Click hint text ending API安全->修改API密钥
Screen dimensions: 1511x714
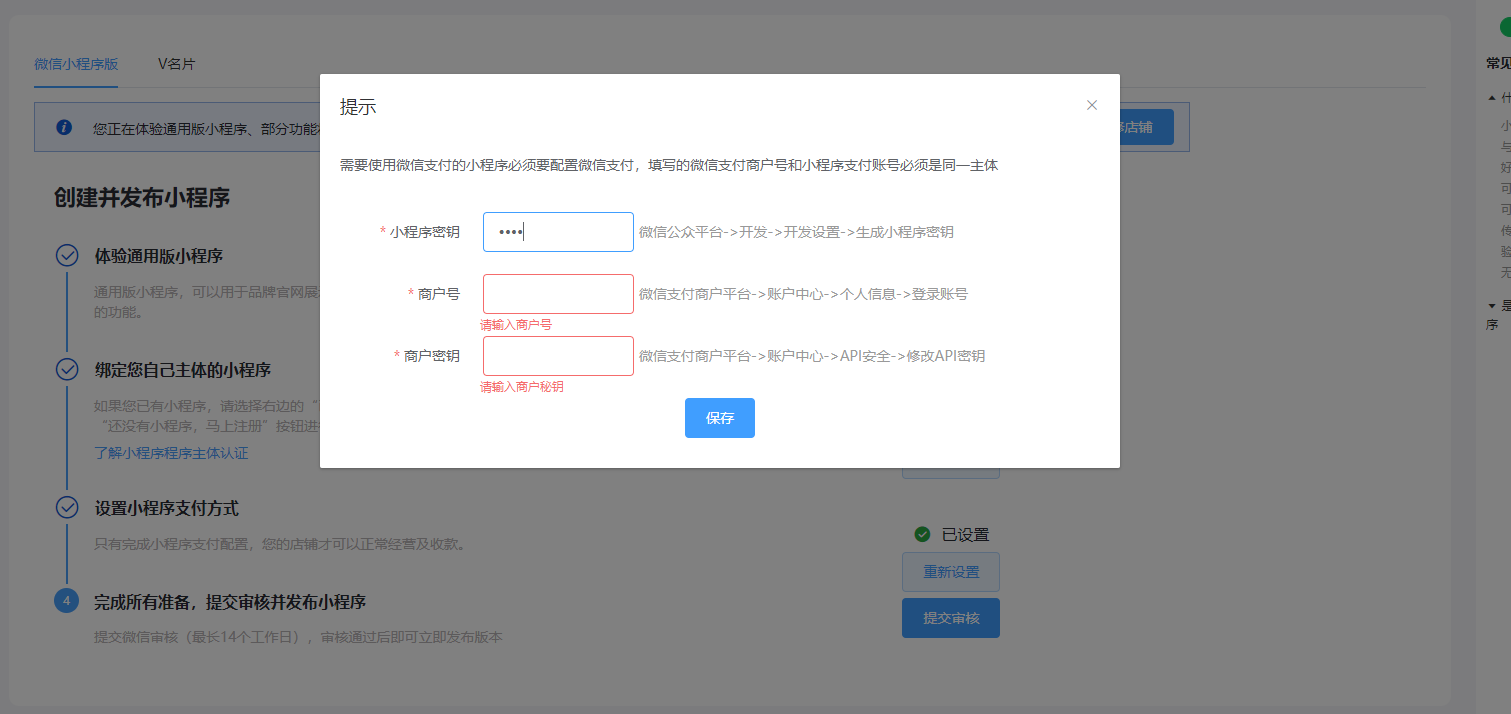[x=812, y=356]
